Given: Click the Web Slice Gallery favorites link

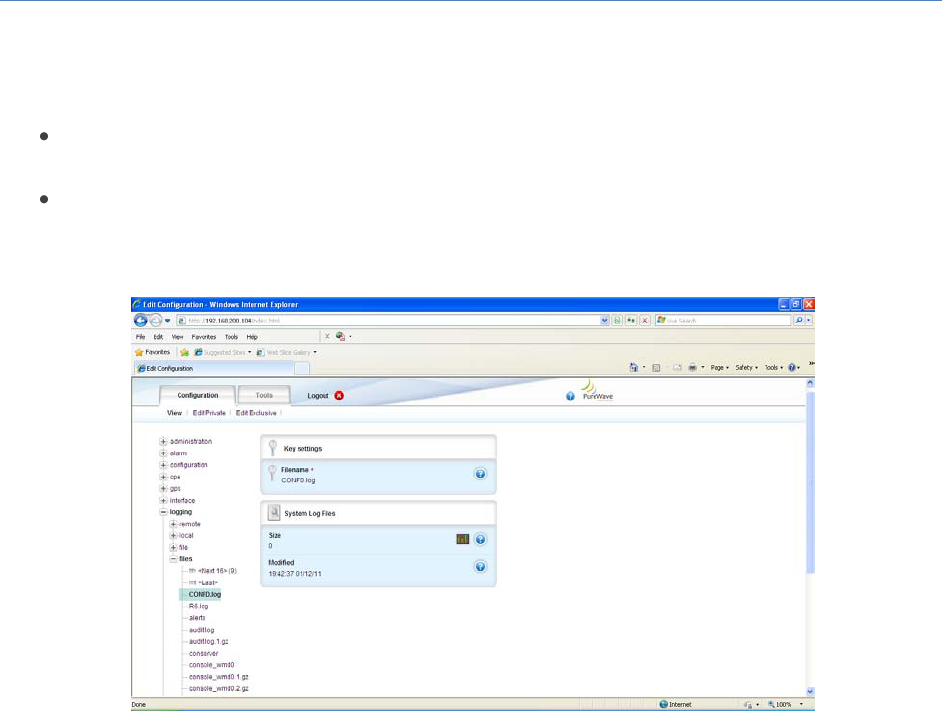Looking at the screenshot, I should point(287,352).
